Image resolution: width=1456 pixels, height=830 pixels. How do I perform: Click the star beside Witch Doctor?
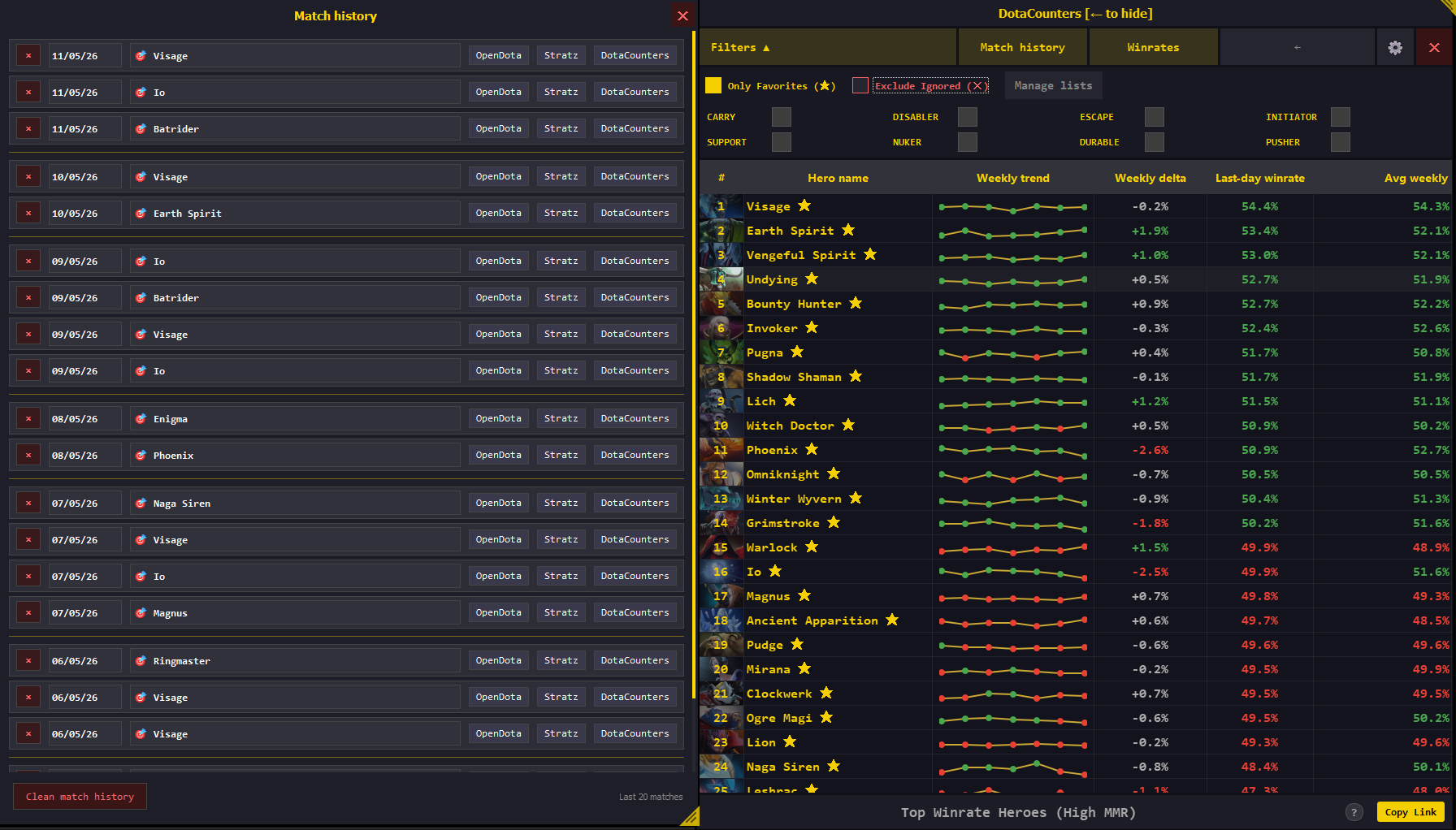pos(848,425)
